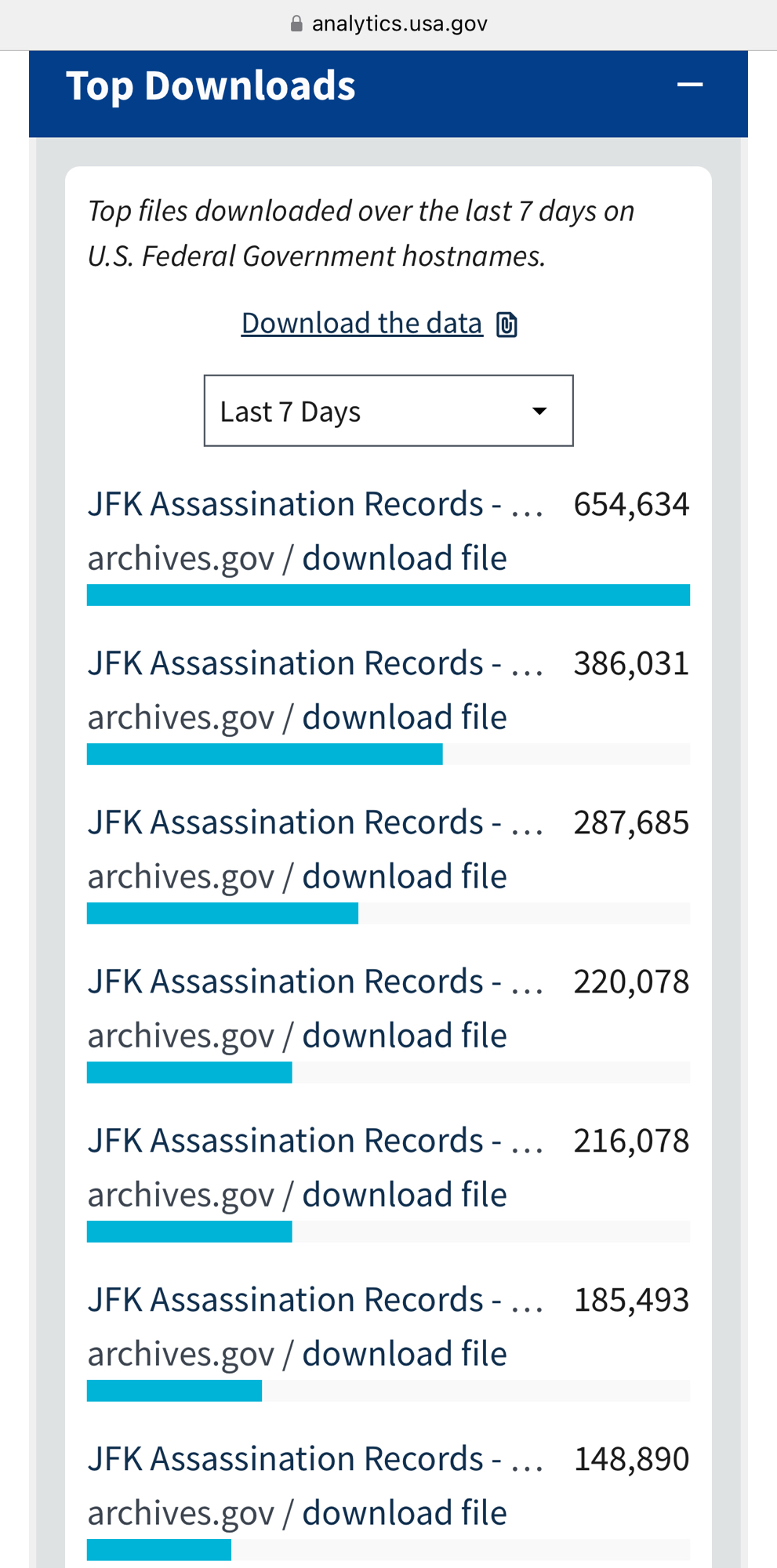This screenshot has width=777, height=1568.
Task: Click the dropdown arrow in time range selector
Action: click(x=539, y=412)
